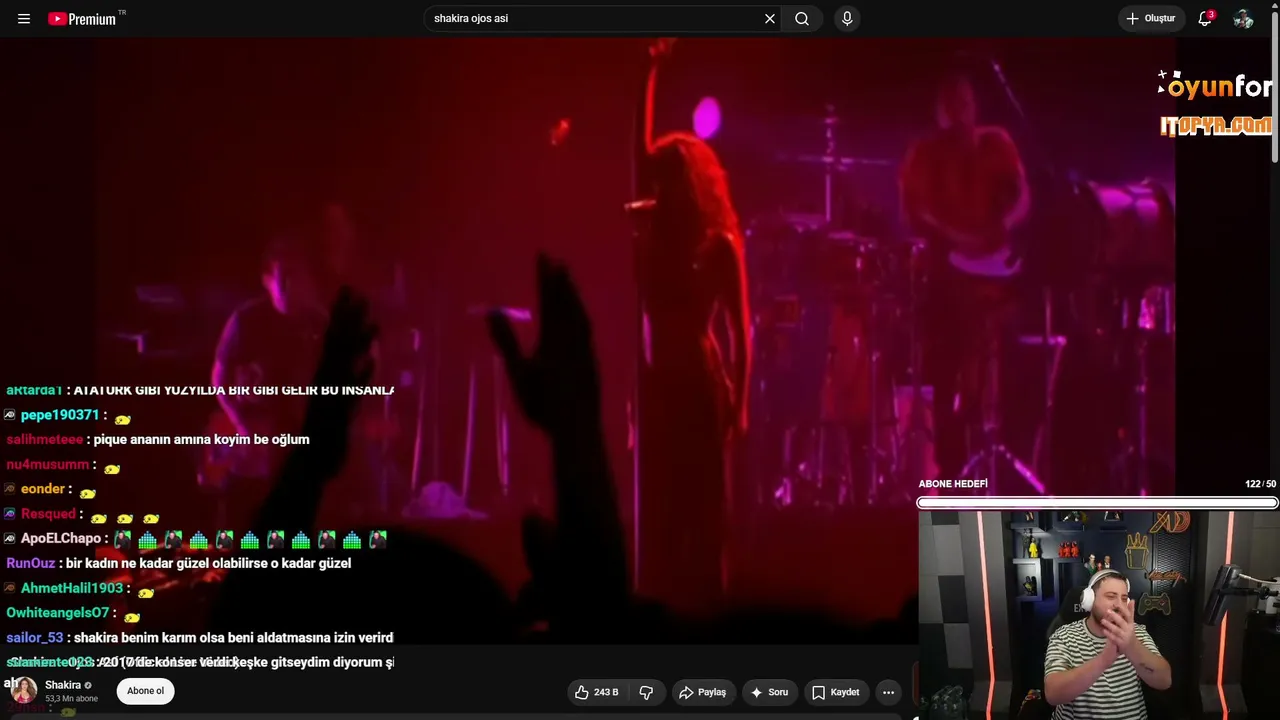Select chat username Resqued

pyautogui.click(x=48, y=513)
